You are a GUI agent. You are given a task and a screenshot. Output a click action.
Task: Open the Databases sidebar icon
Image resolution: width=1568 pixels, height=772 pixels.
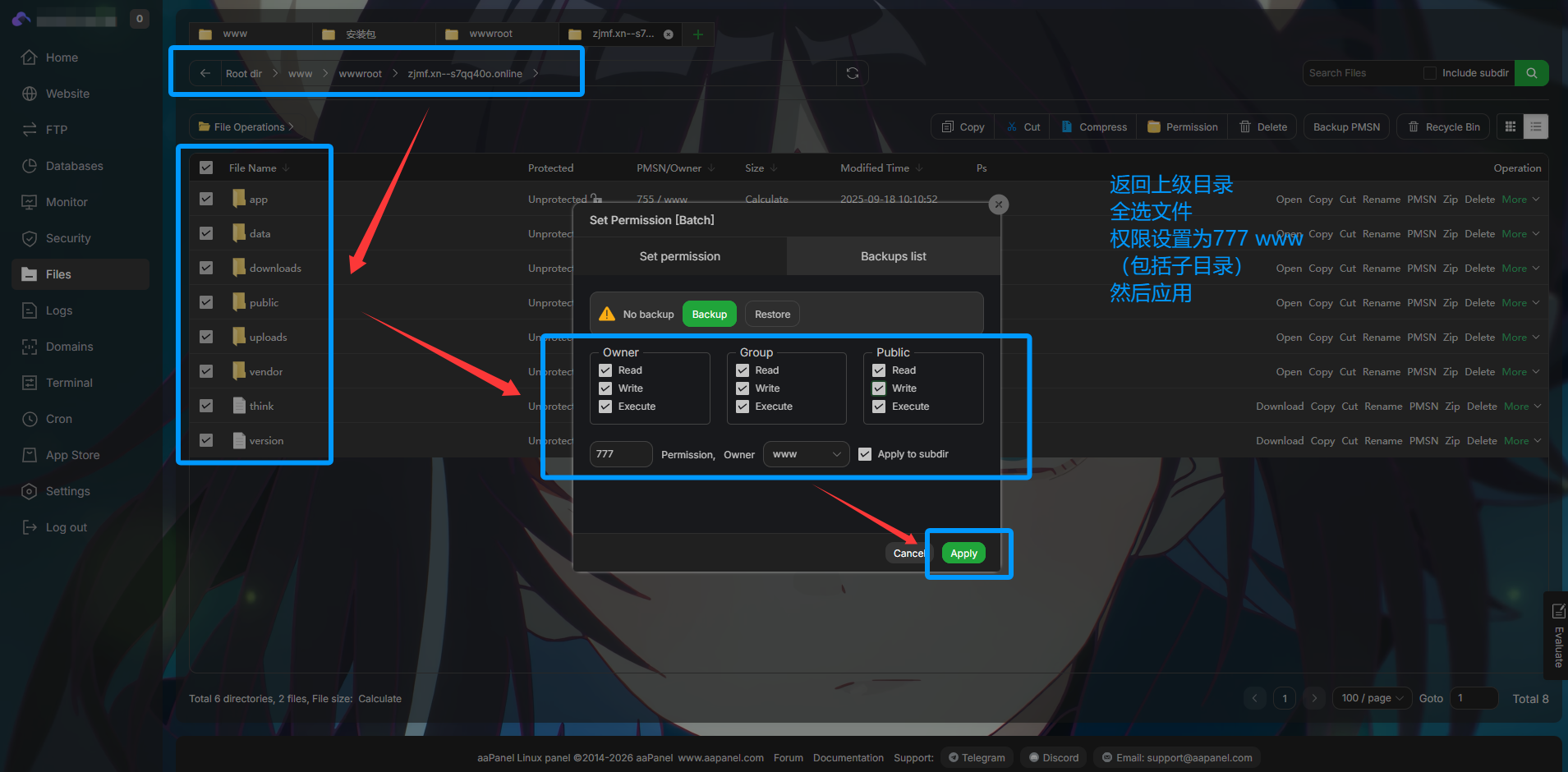tap(30, 166)
